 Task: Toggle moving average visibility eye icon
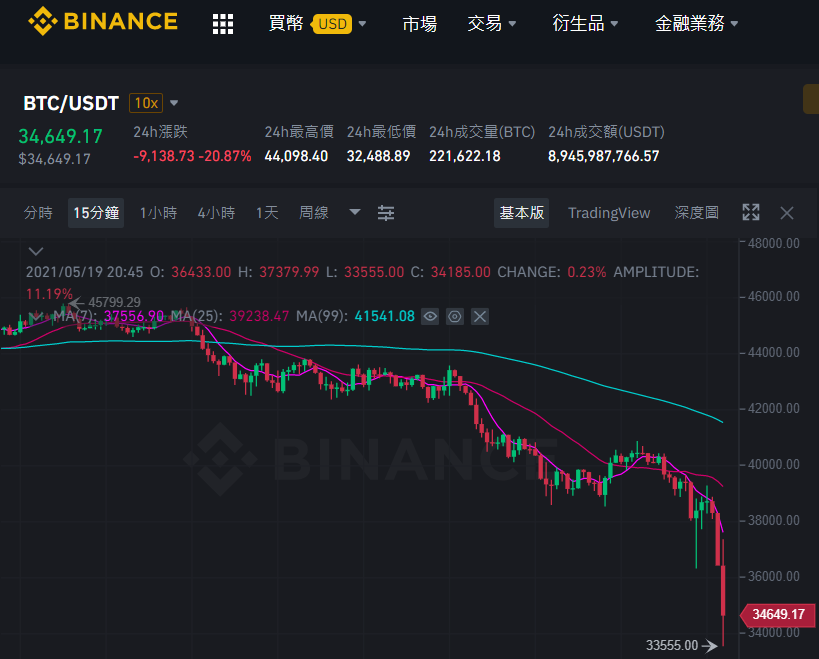click(x=430, y=316)
